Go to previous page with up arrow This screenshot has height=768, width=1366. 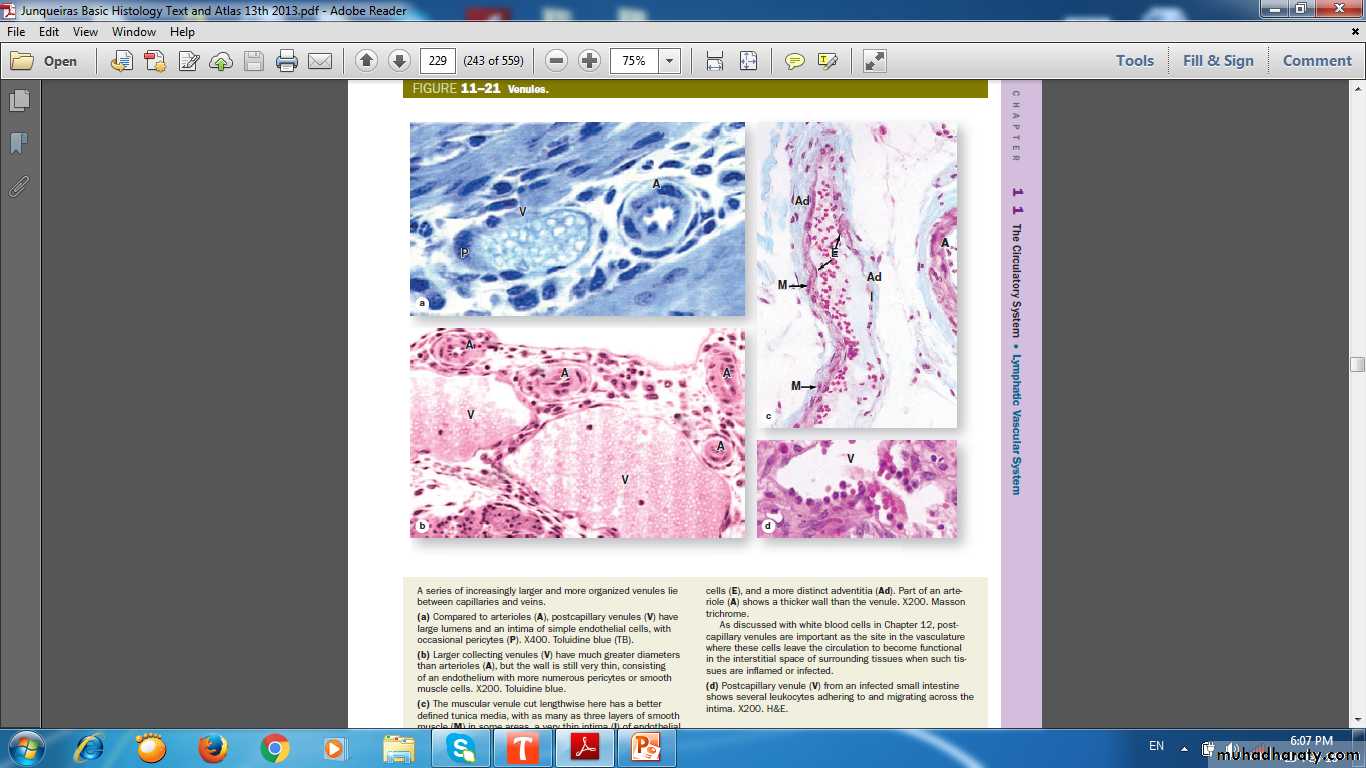[x=366, y=61]
